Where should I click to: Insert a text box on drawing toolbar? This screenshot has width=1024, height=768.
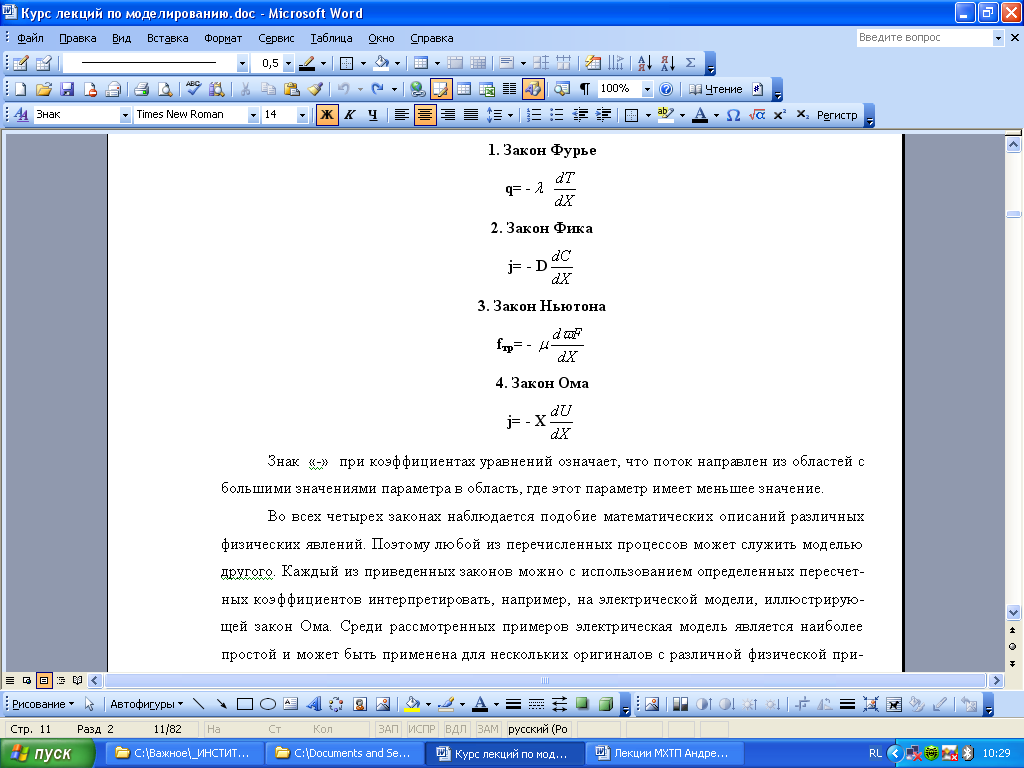pos(291,704)
